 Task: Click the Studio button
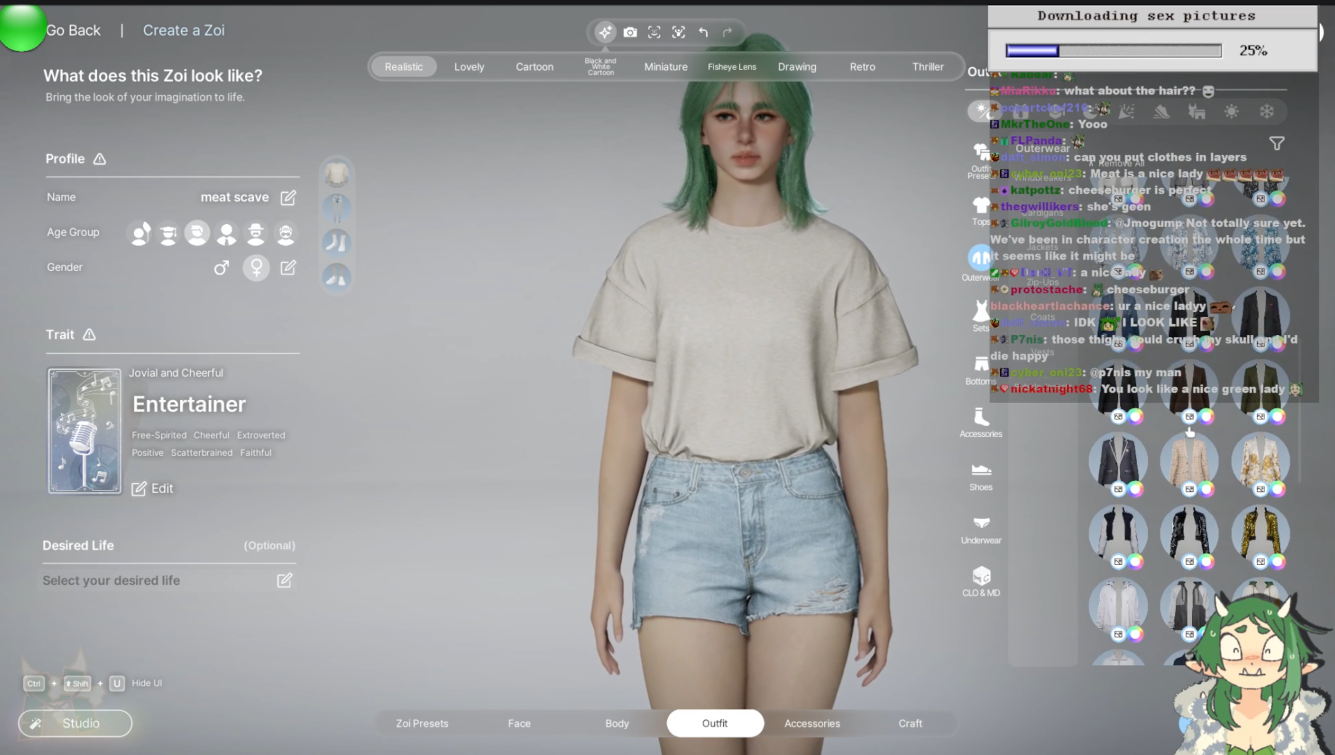pos(75,723)
